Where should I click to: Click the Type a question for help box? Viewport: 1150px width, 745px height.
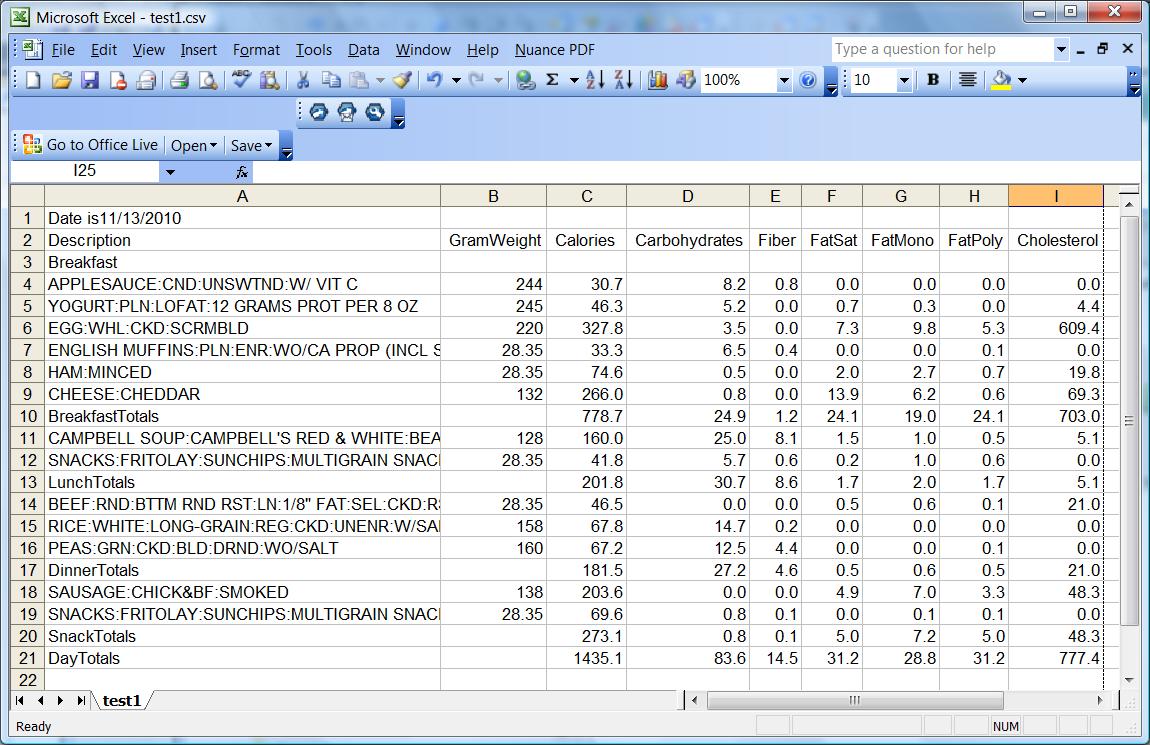click(x=942, y=49)
